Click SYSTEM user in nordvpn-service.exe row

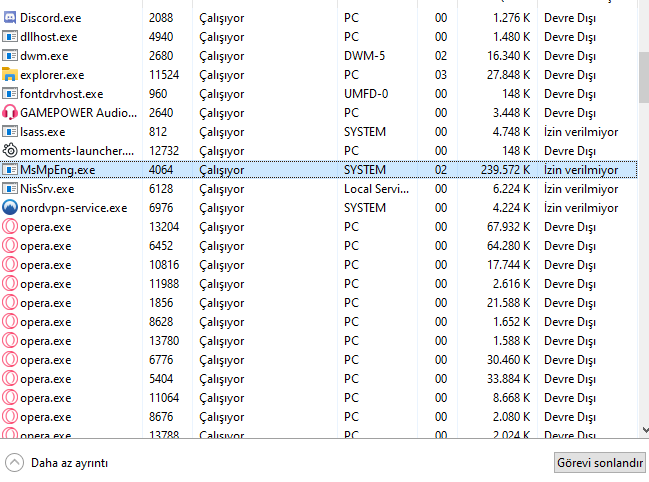tap(365, 208)
